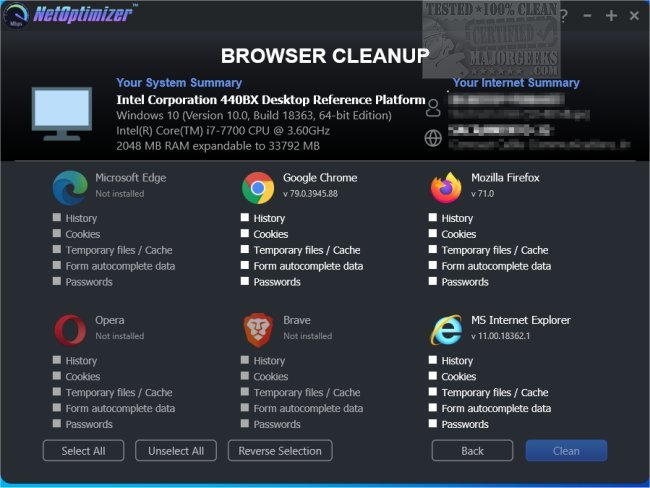Click the Microsoft Edge browser icon

(70, 188)
